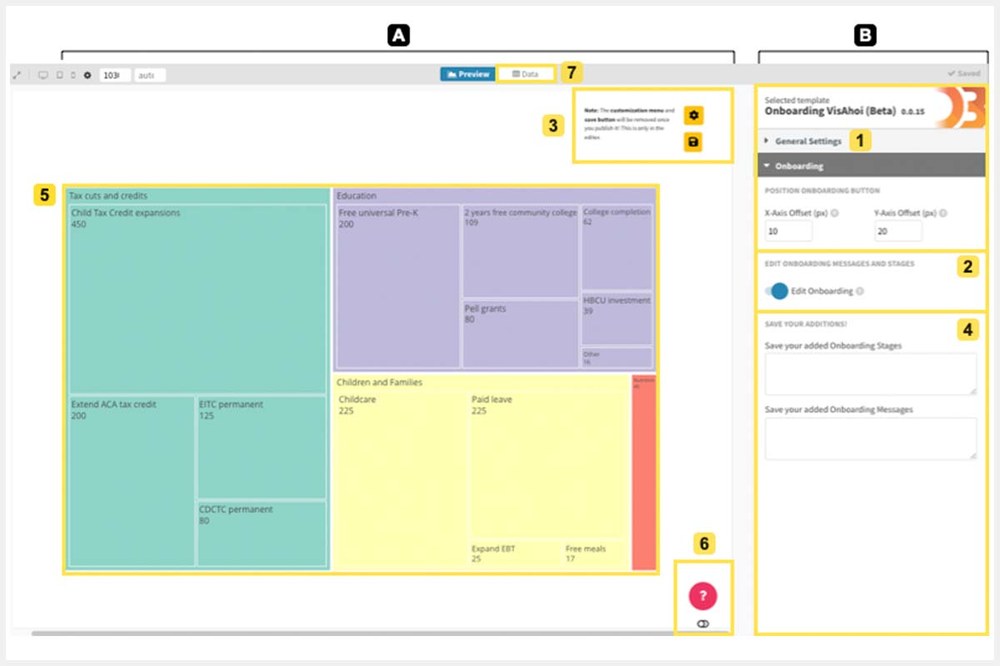Collapse the Onboarding section
The width and height of the screenshot is (1000, 666).
pos(798,166)
